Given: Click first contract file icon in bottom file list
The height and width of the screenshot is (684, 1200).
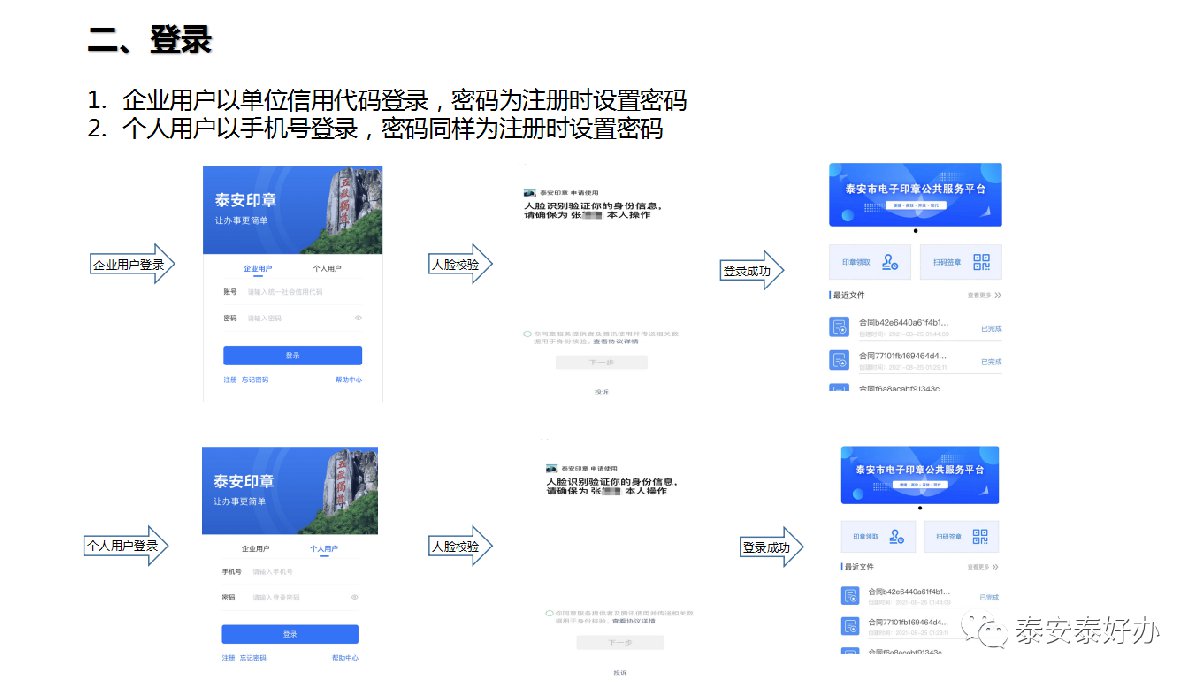Looking at the screenshot, I should coord(849,596).
